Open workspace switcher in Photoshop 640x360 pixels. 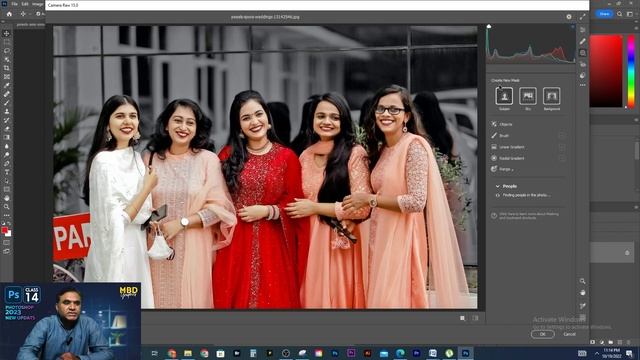[630, 14]
